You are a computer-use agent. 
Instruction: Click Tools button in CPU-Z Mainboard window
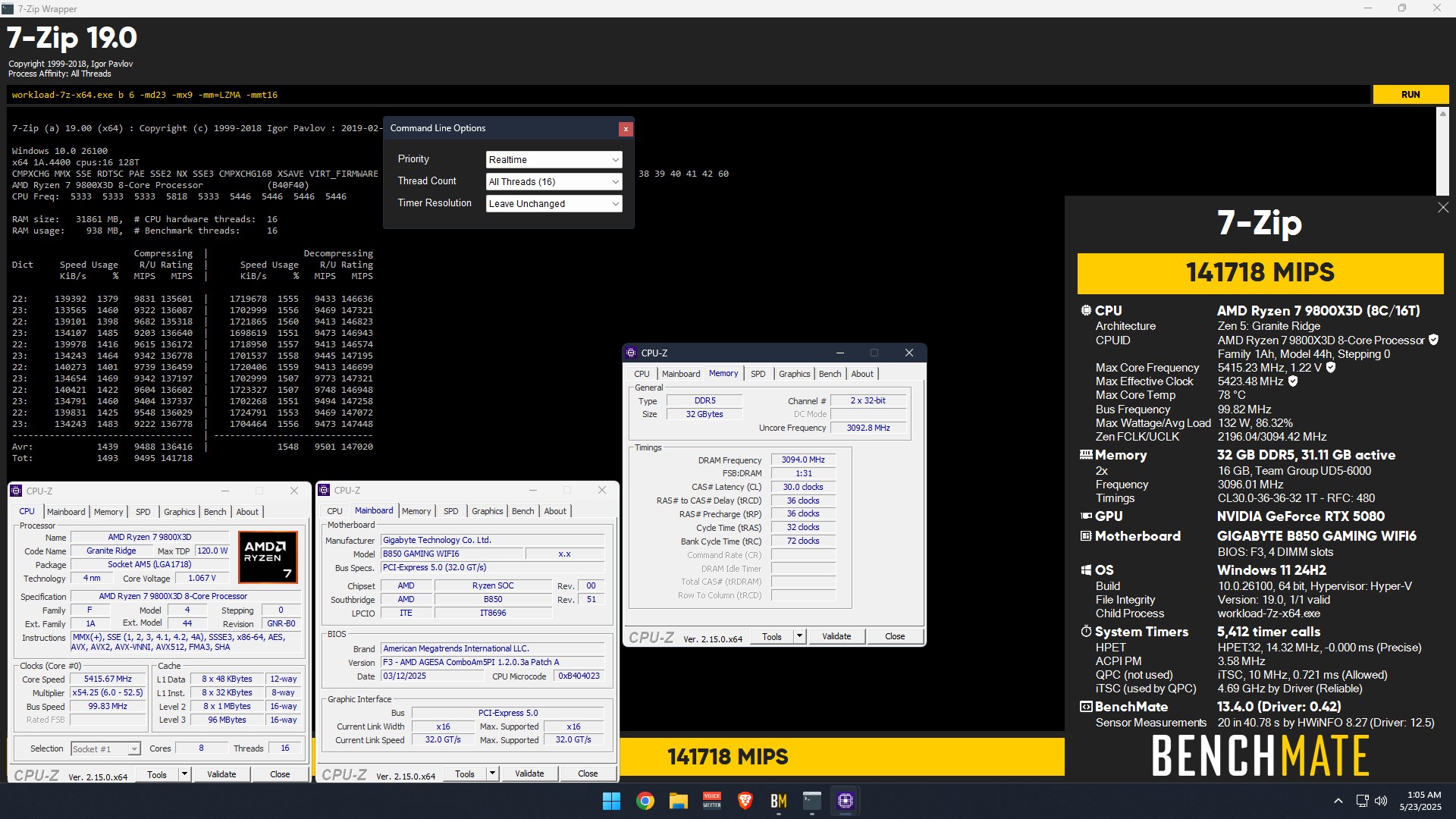point(465,774)
